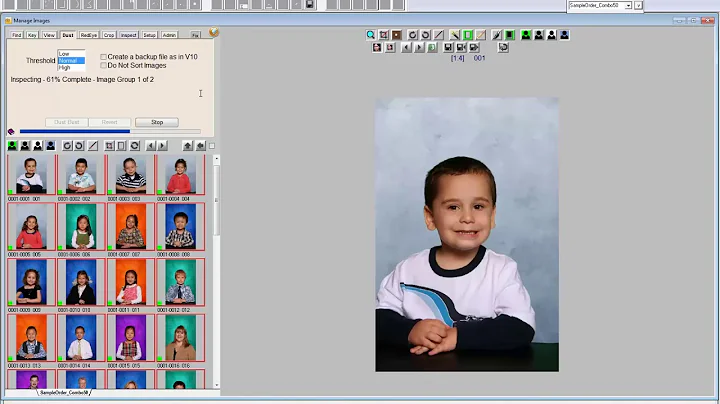720x404 pixels.
Task: Click the up arrow icon above thumbnails
Action: (x=187, y=146)
